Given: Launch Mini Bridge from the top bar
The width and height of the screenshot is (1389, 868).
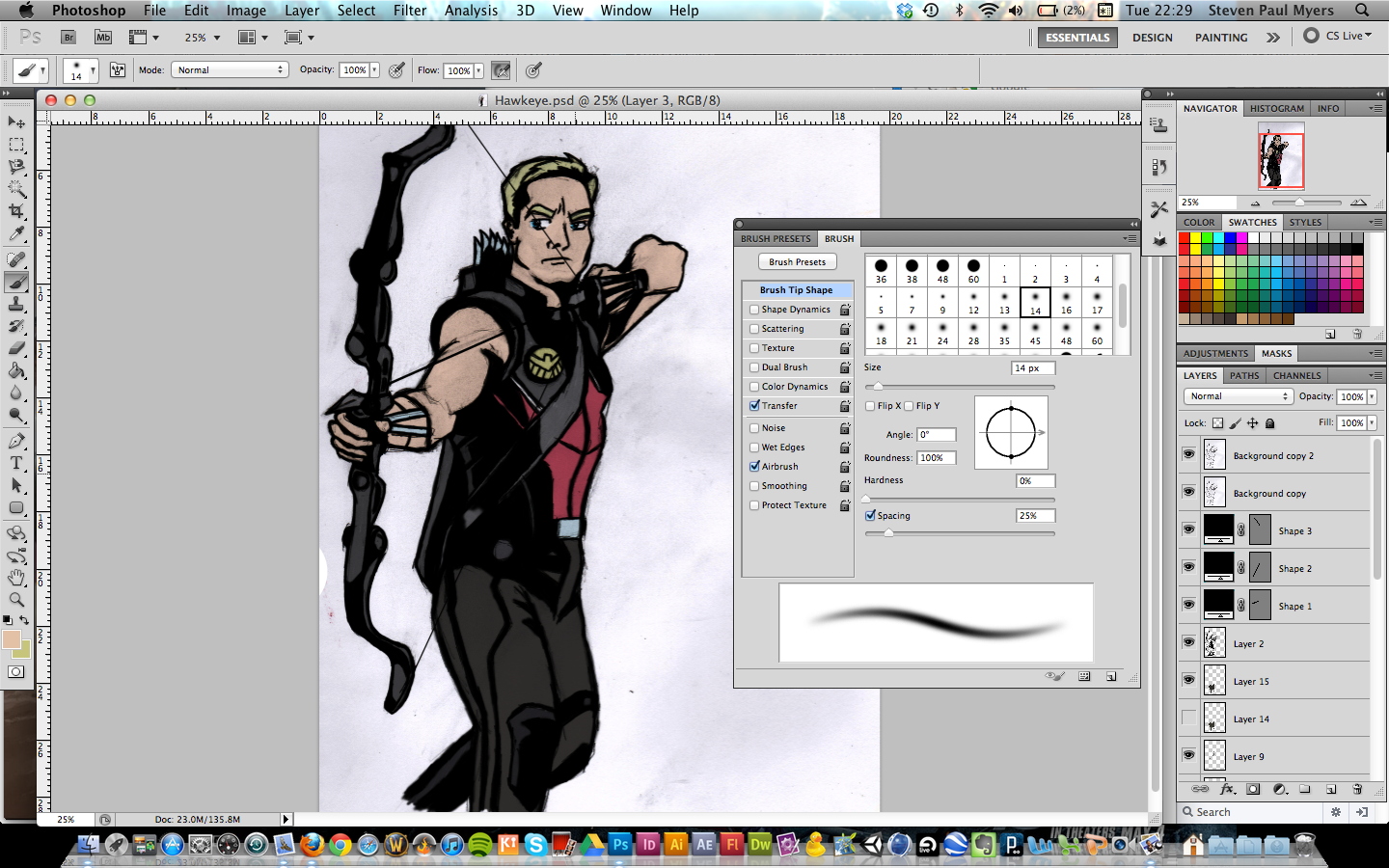Looking at the screenshot, I should point(103,38).
